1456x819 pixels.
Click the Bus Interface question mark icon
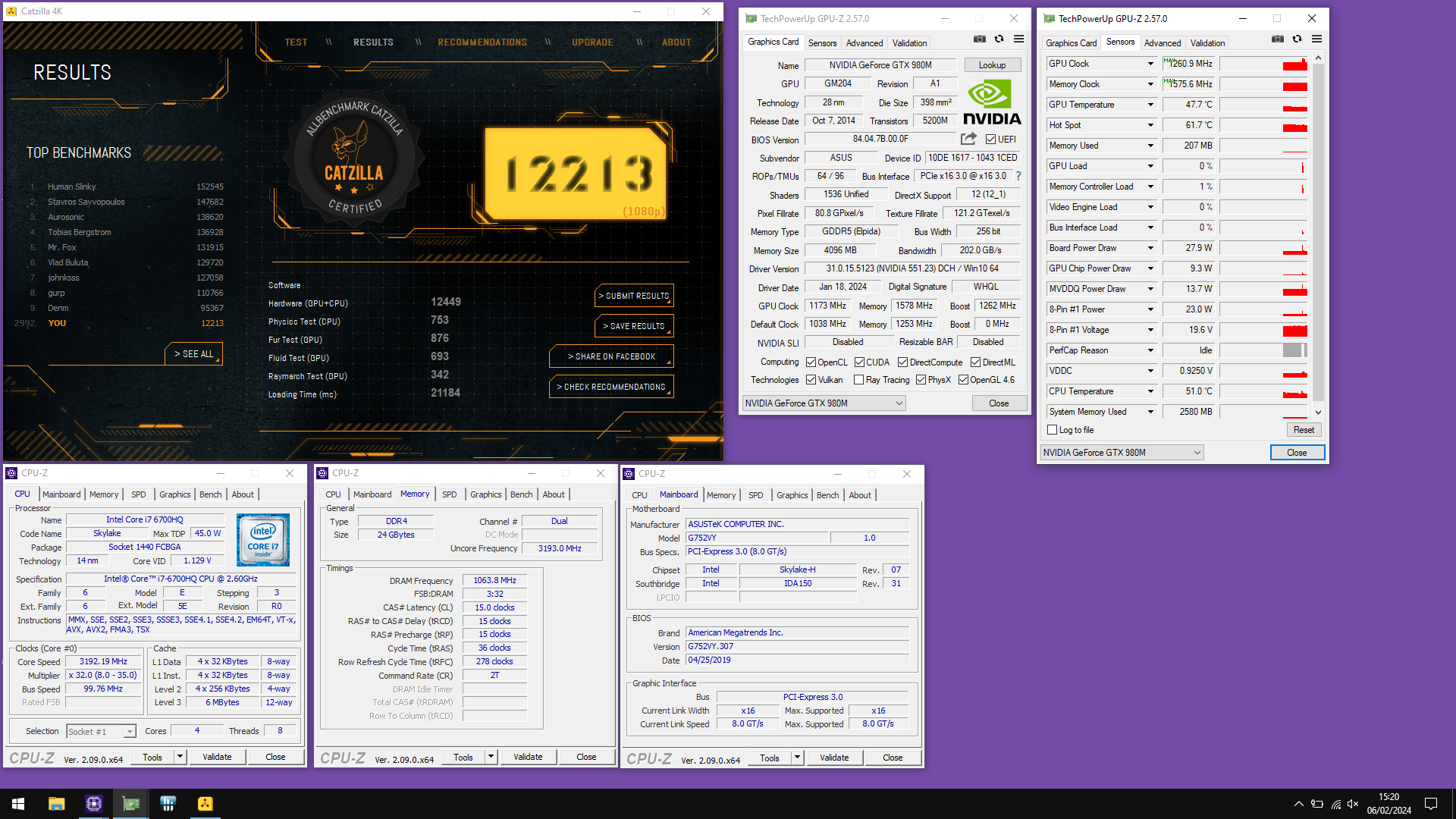click(1018, 176)
